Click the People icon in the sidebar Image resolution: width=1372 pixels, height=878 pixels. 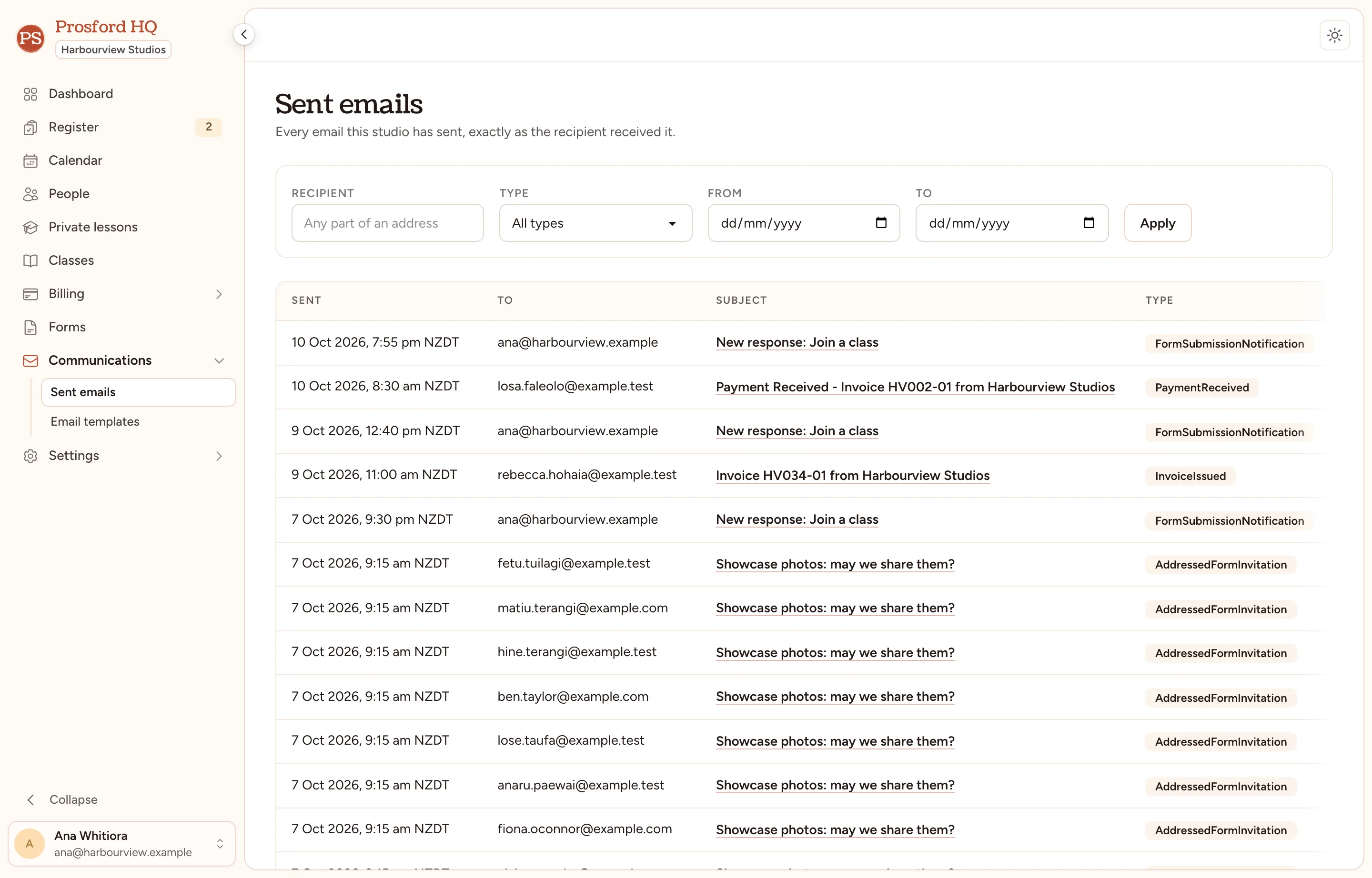[30, 194]
